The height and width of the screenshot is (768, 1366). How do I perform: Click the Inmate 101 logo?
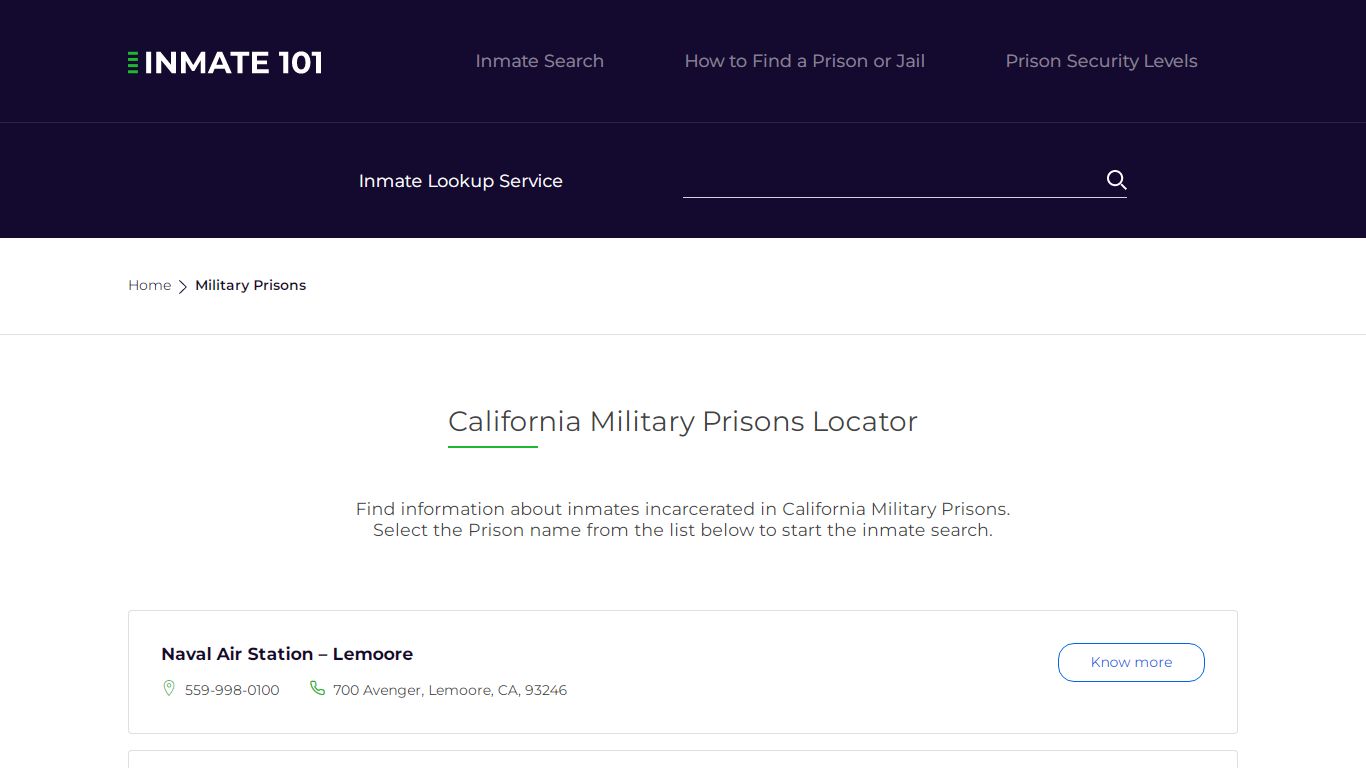(225, 63)
